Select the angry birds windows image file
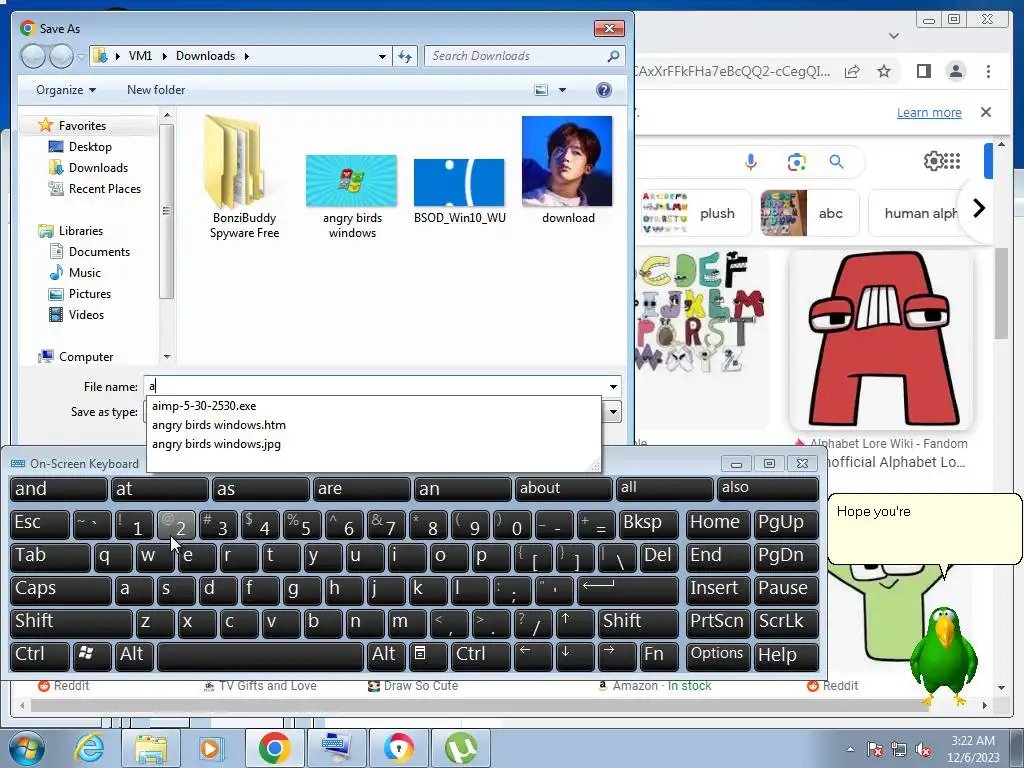 [x=351, y=196]
